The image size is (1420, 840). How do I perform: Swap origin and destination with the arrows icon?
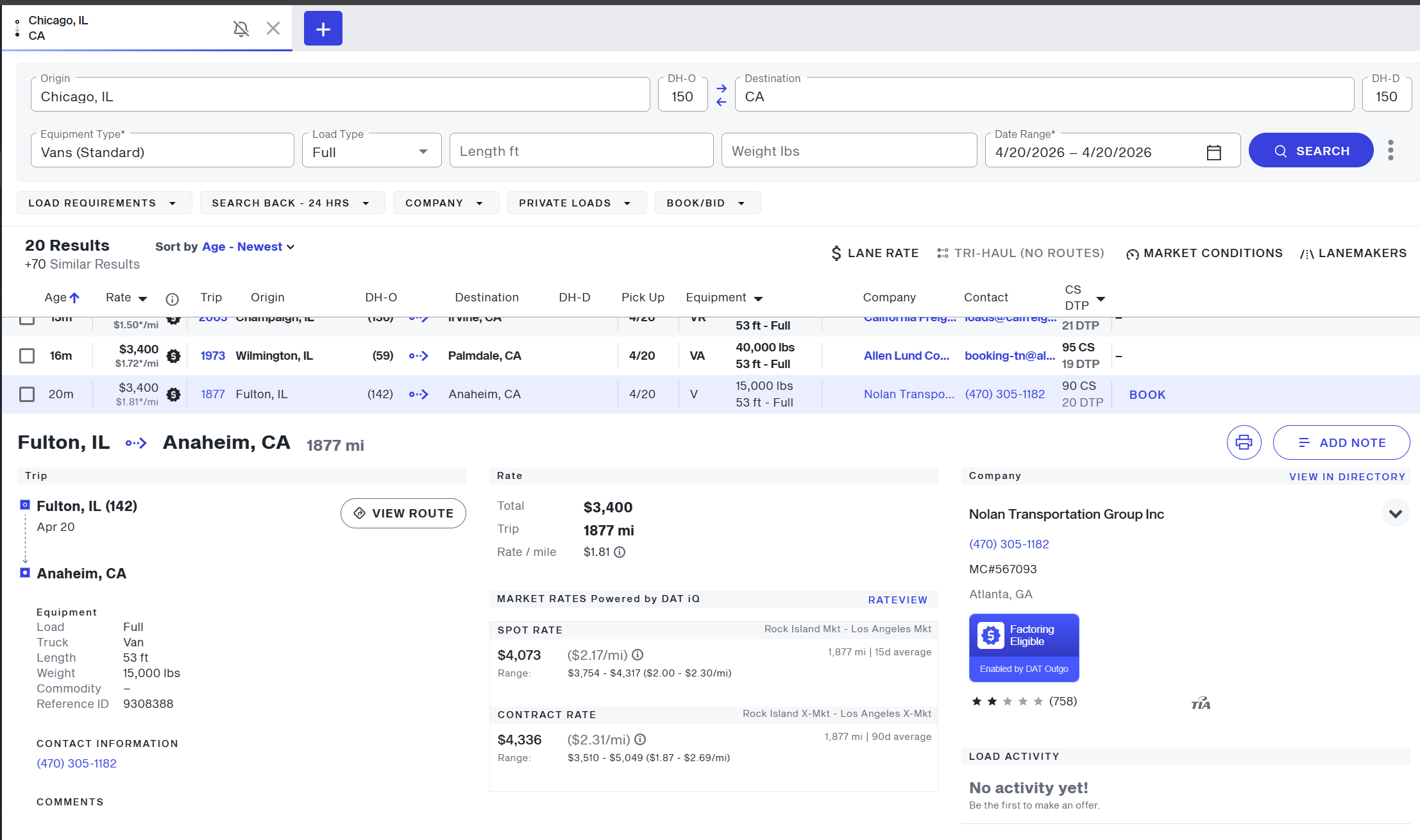(x=721, y=94)
